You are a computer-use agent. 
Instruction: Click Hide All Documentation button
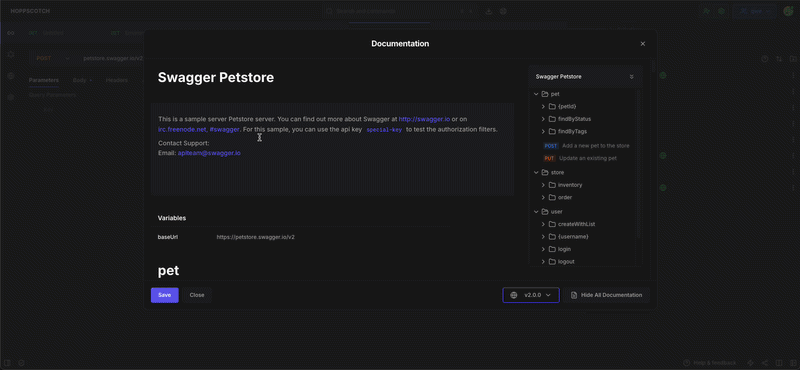(x=606, y=295)
